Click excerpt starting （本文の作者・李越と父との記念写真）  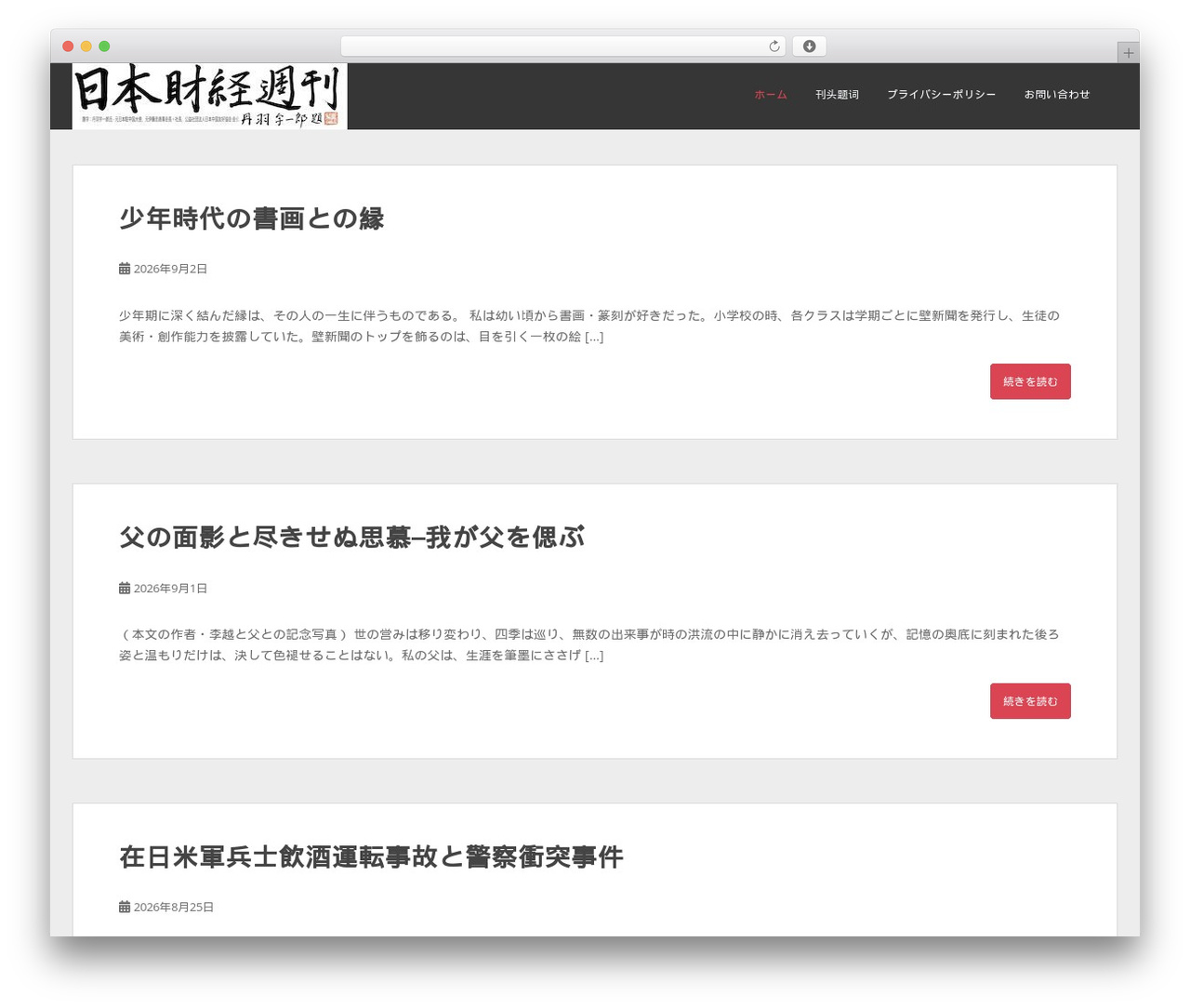click(x=589, y=645)
